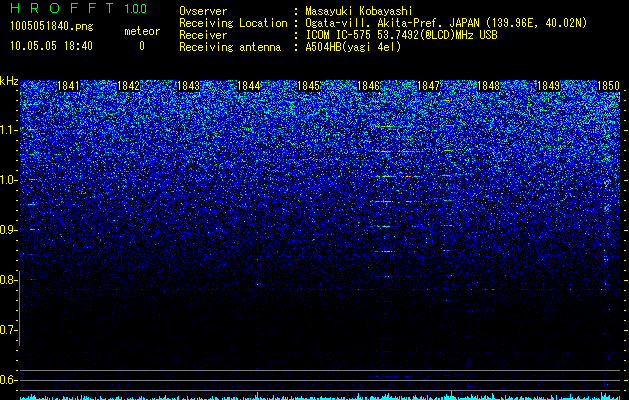Click the 1849 time marker
The height and width of the screenshot is (400, 629).
point(548,85)
